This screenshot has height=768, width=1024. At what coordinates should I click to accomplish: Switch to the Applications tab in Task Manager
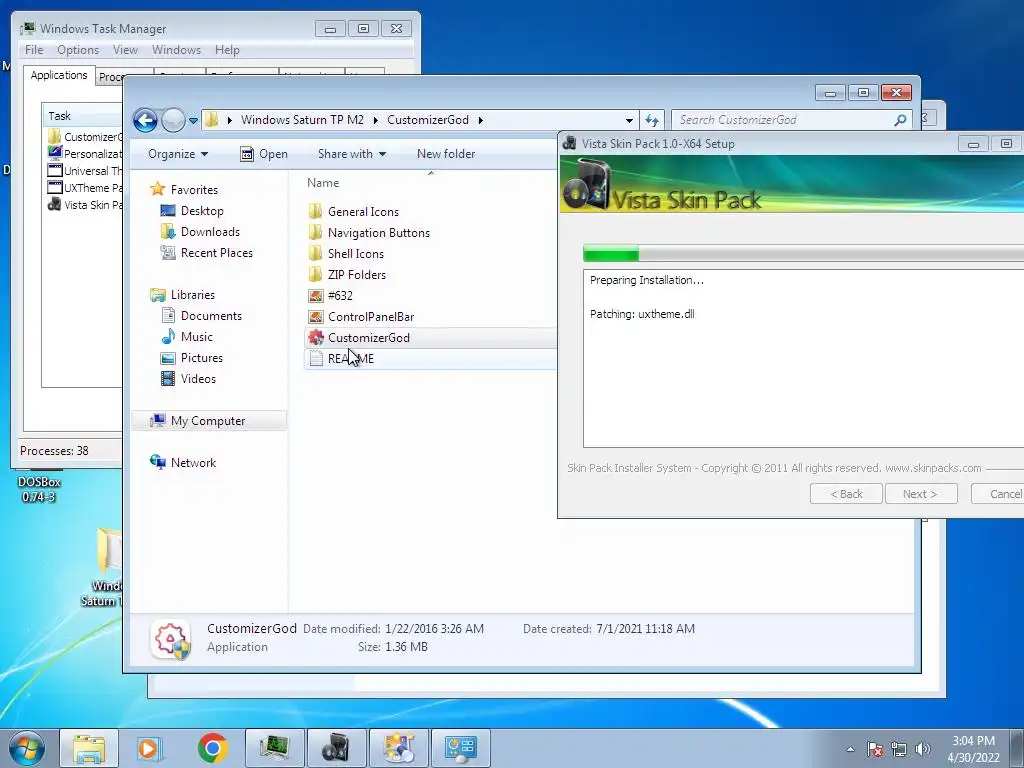pyautogui.click(x=59, y=75)
